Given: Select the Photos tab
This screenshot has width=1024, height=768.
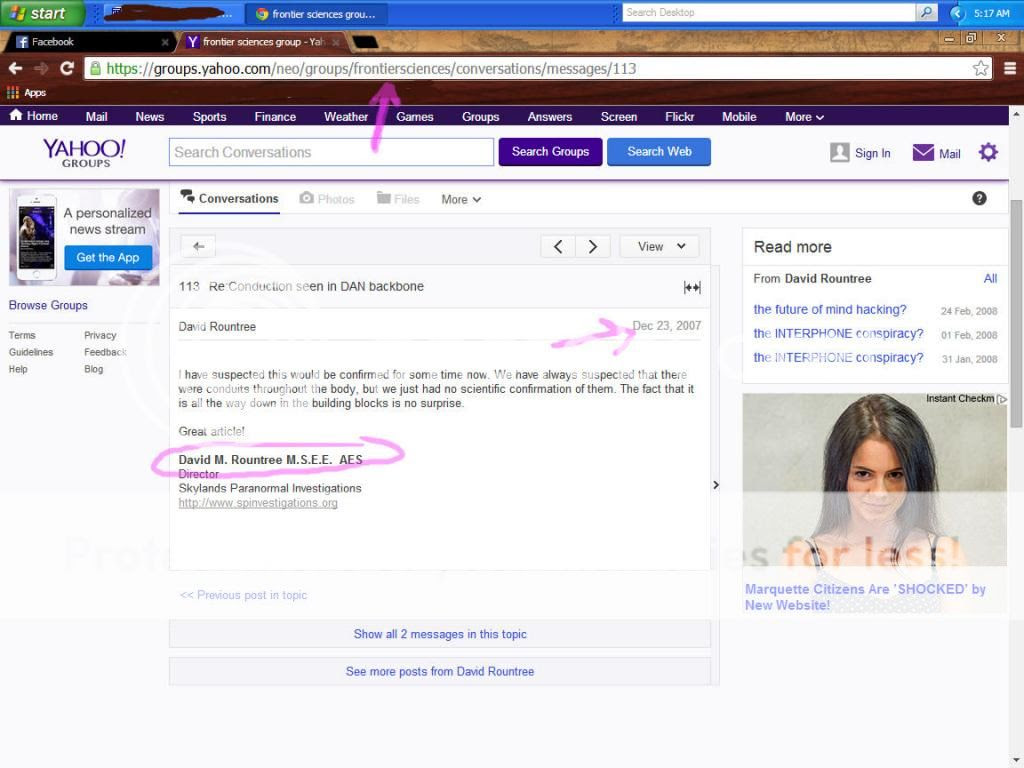Looking at the screenshot, I should click(x=327, y=199).
